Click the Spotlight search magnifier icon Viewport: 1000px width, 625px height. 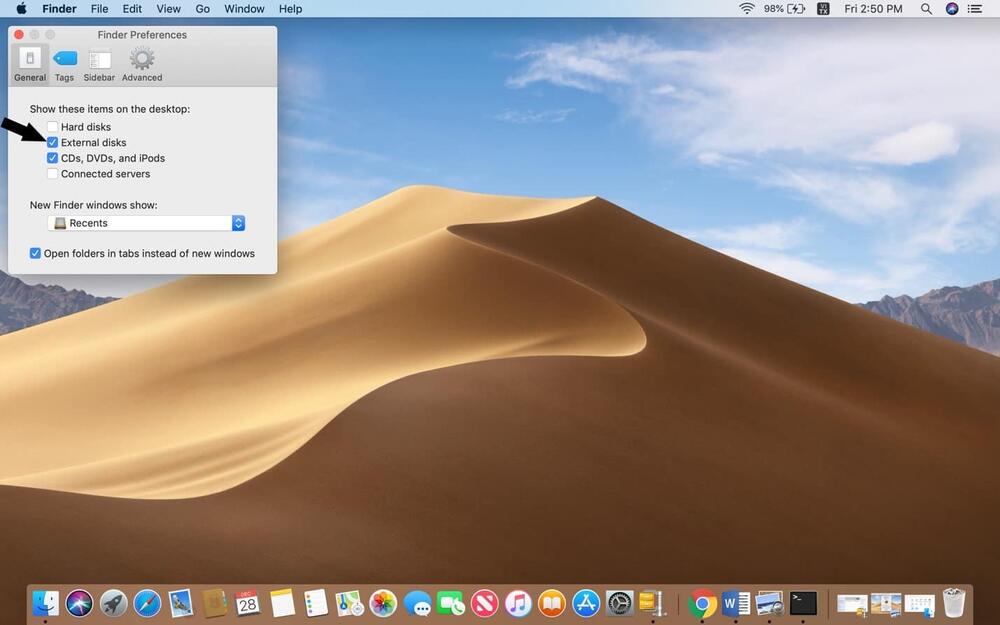(x=926, y=9)
